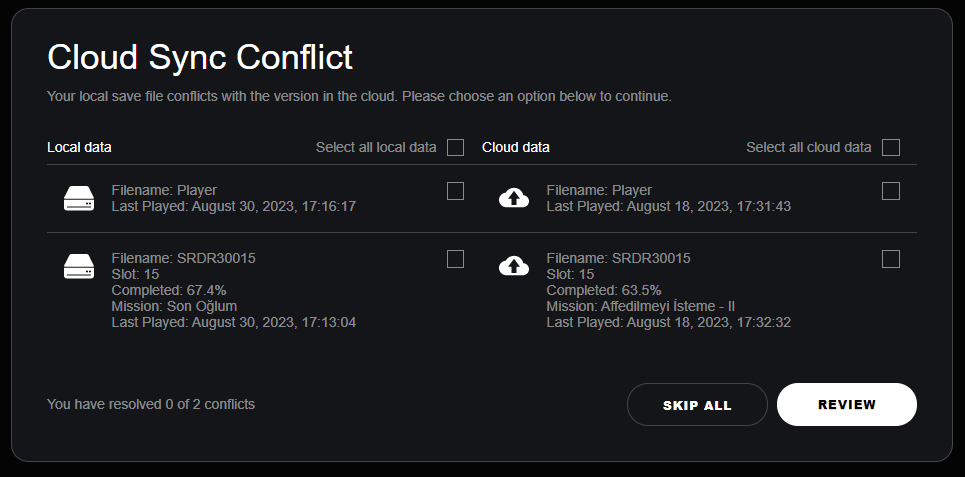Viewport: 965px width, 477px height.
Task: Click the cloud icon beside cloud SRDR30015
Action: [x=514, y=266]
